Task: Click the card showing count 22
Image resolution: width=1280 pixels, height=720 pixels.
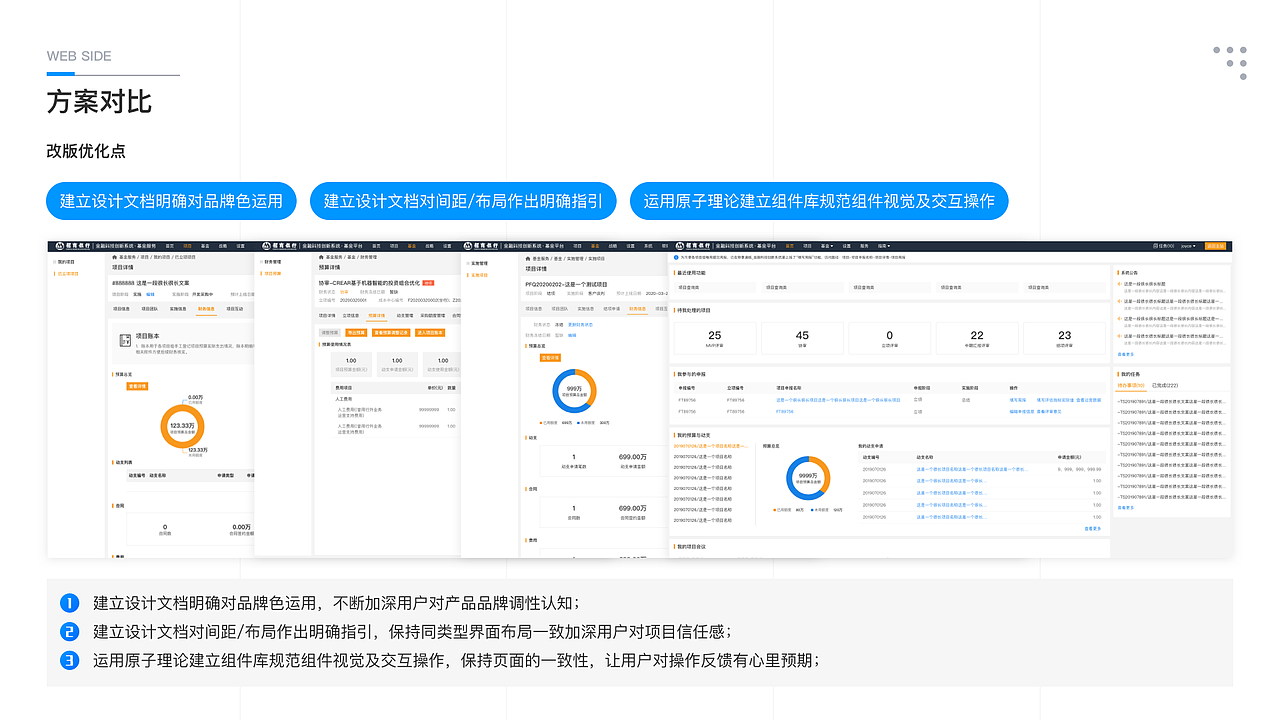Action: pyautogui.click(x=977, y=338)
